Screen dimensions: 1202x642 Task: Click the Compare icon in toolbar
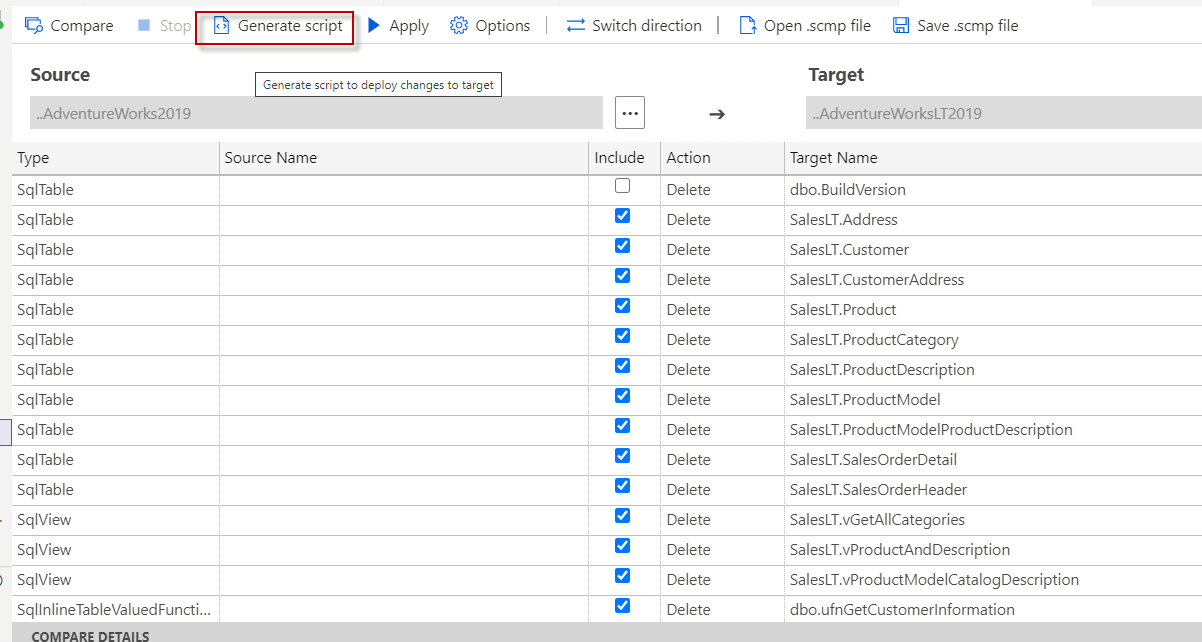point(34,26)
